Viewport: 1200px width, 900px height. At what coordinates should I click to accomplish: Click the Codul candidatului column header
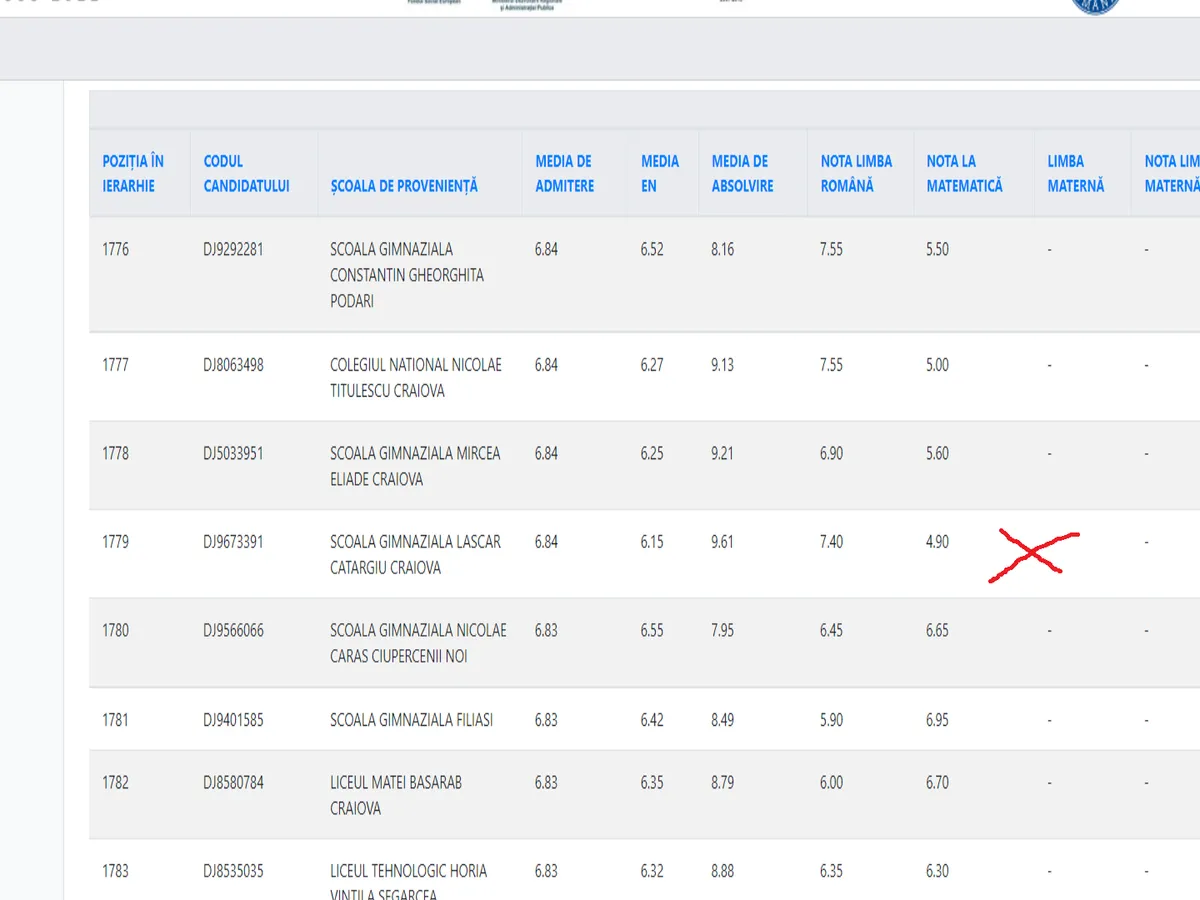pyautogui.click(x=246, y=173)
